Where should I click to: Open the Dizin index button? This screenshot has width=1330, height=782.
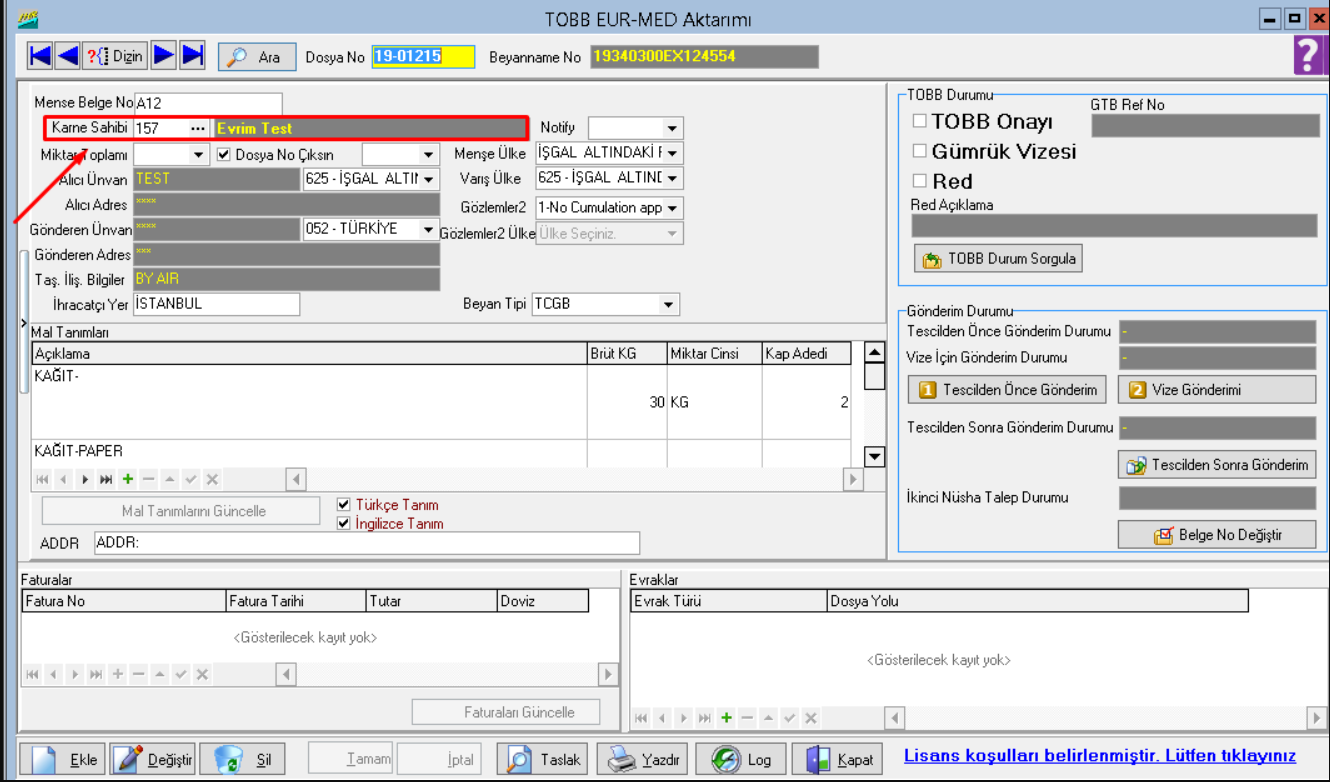point(115,56)
